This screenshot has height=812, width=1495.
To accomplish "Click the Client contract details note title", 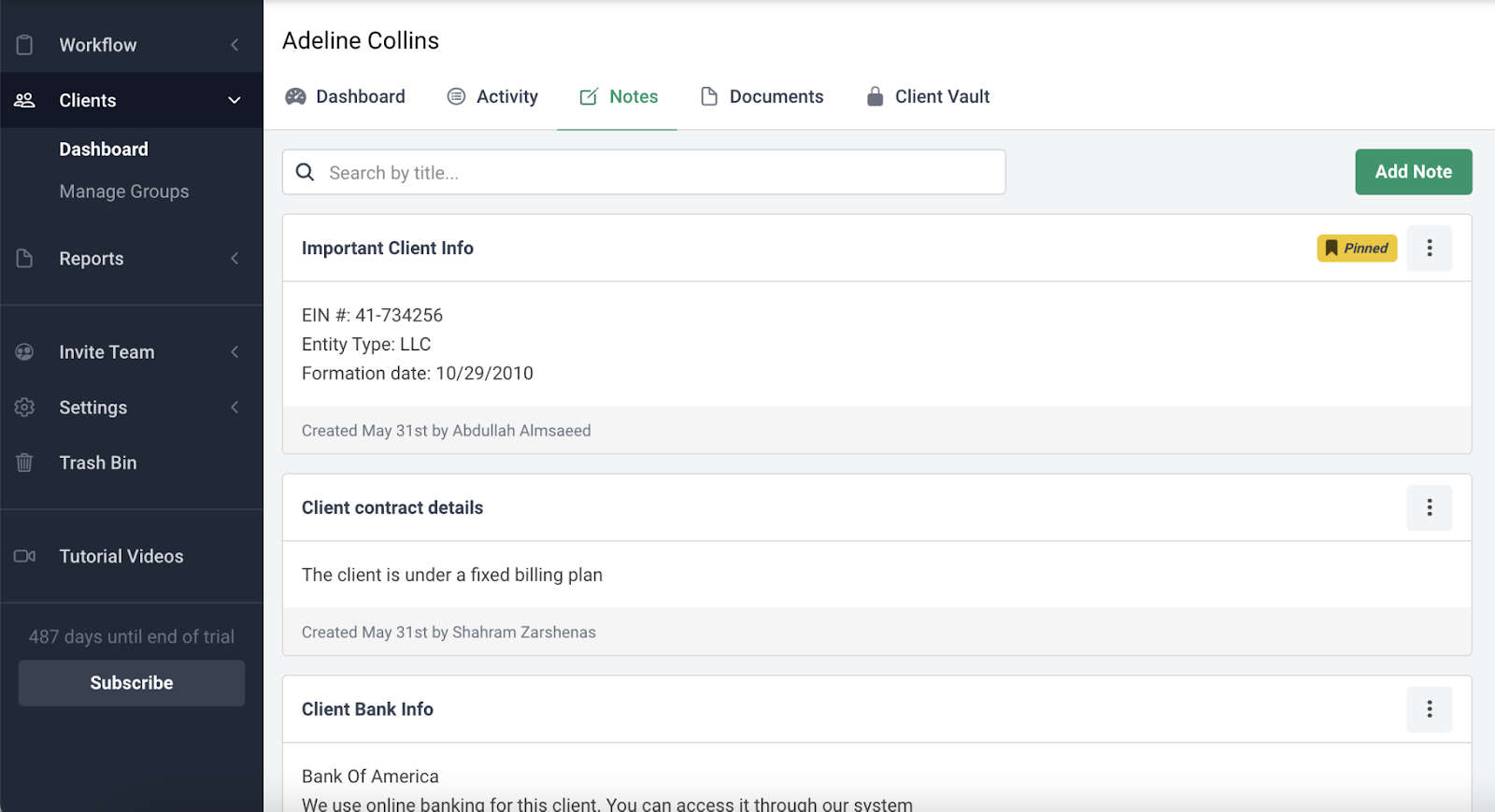I will 392,507.
